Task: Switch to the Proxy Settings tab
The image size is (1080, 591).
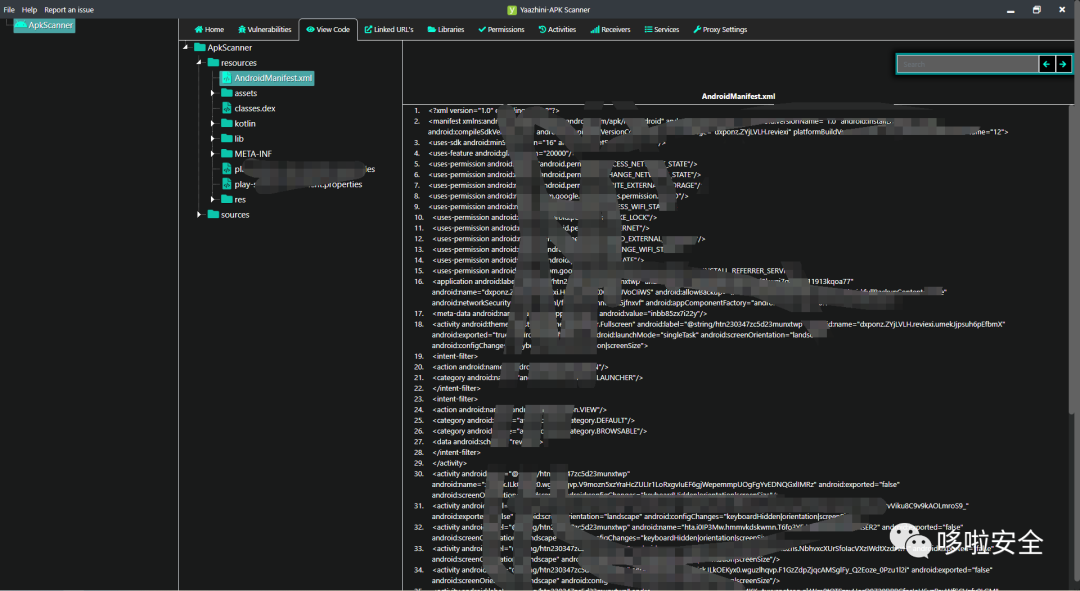Action: pos(720,30)
